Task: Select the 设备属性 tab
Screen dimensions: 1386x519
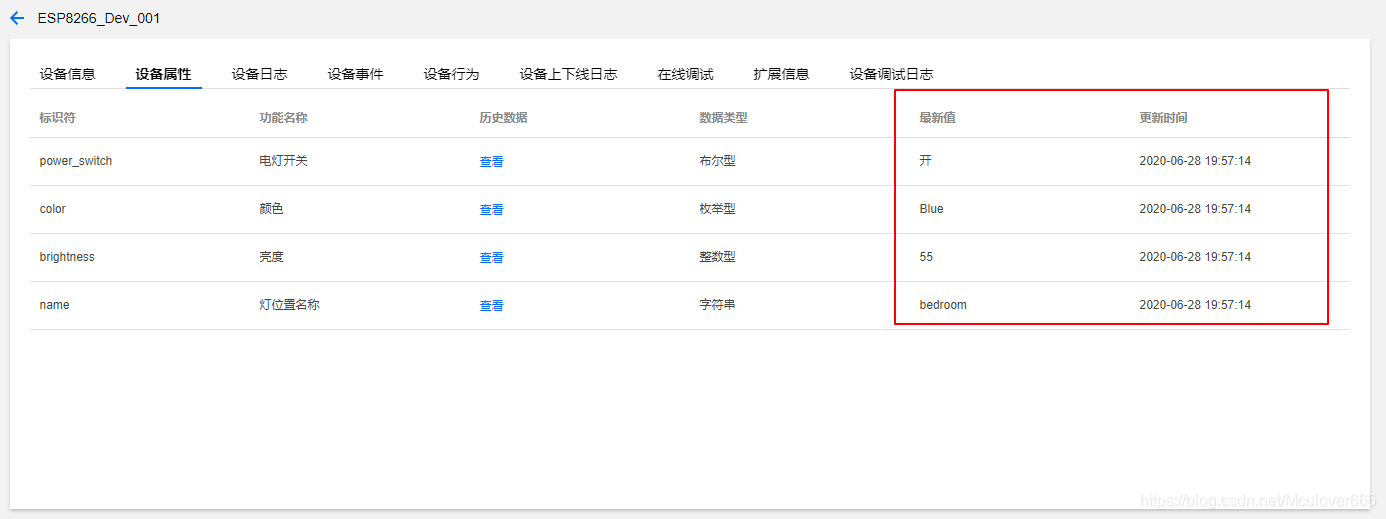Action: [163, 74]
